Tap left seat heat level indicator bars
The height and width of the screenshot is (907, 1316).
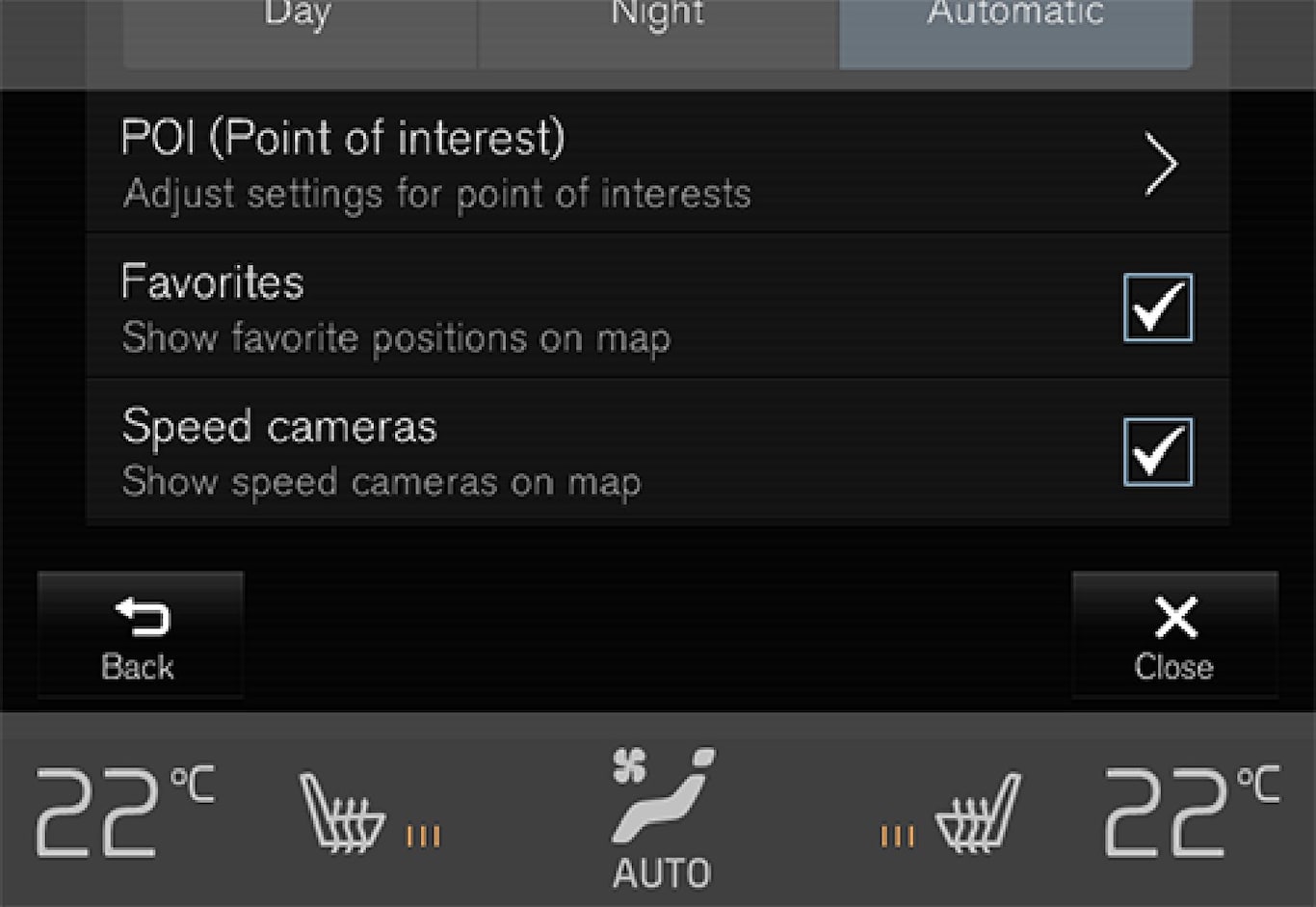(423, 836)
